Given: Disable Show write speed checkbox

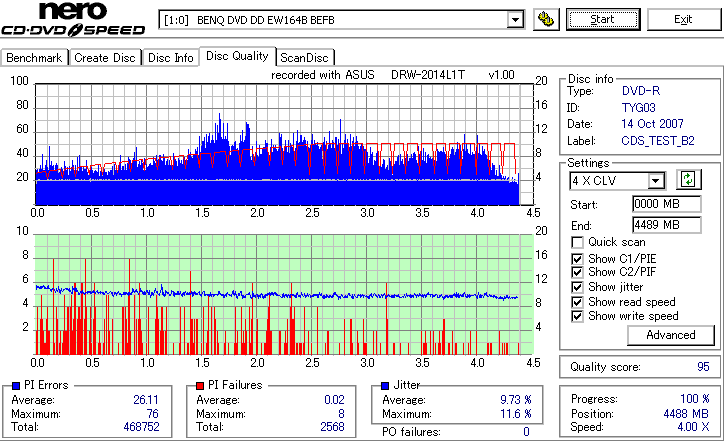Looking at the screenshot, I should (577, 316).
